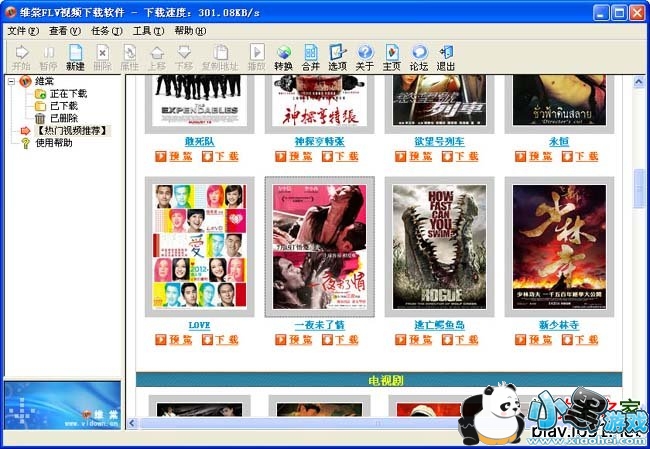Click the 新建 (New) toolbar icon
This screenshot has width=650, height=449.
click(x=75, y=57)
